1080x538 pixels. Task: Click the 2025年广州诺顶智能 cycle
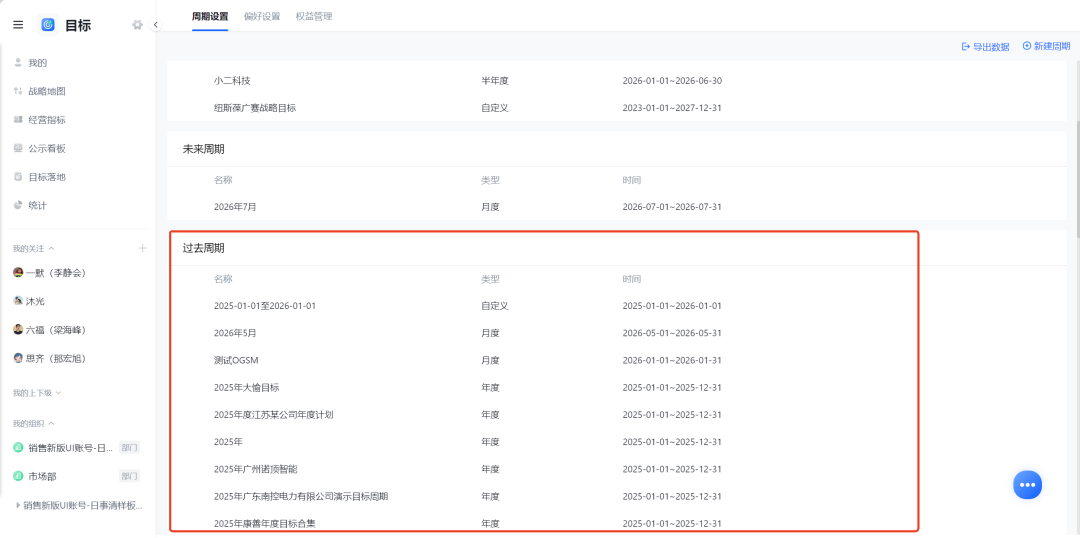coord(256,469)
